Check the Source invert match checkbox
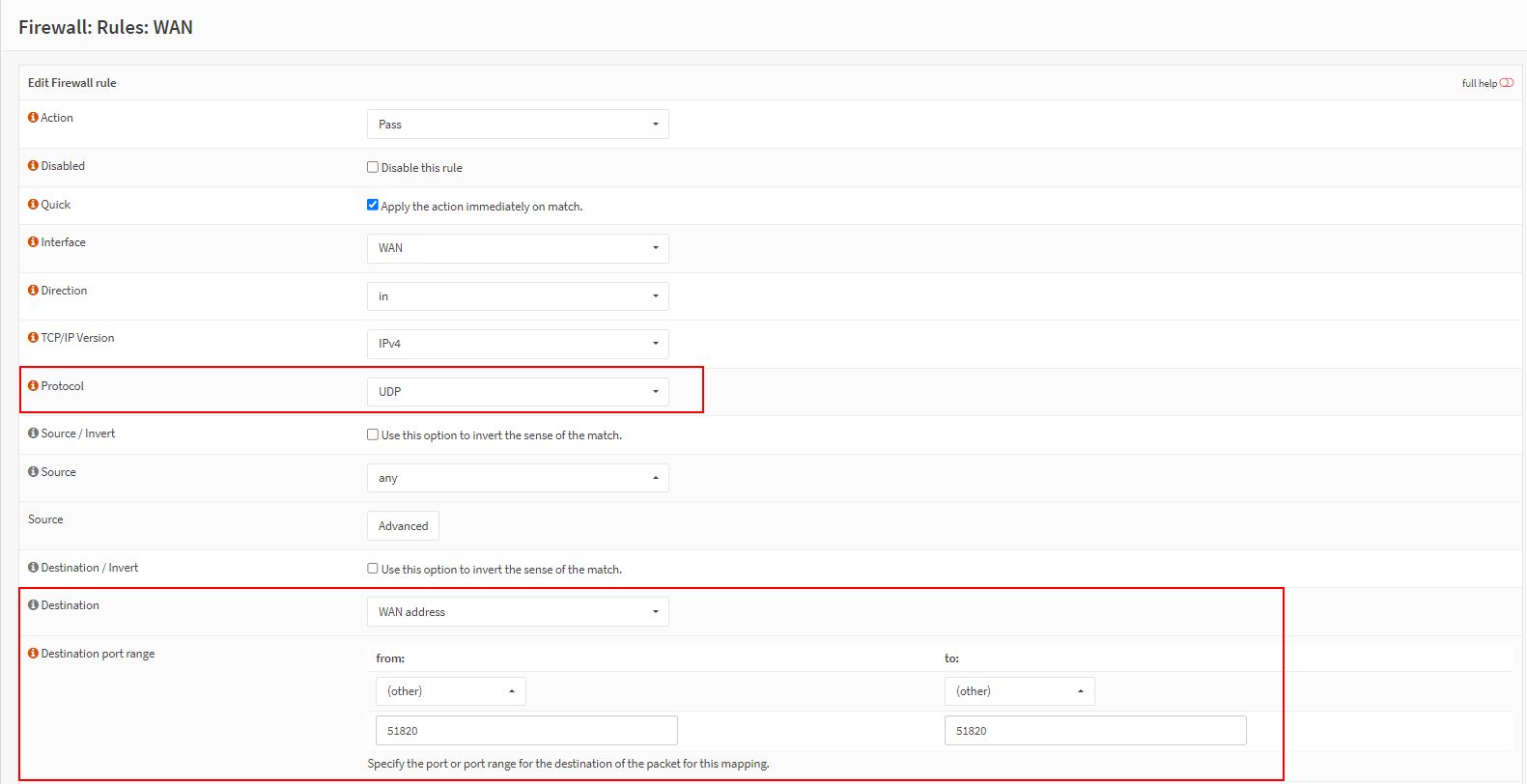The height and width of the screenshot is (784, 1527). click(373, 434)
